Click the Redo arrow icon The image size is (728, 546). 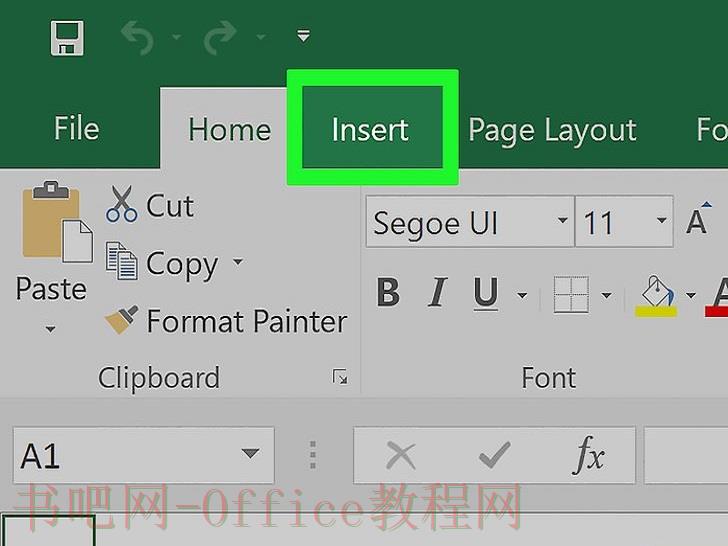[x=221, y=37]
